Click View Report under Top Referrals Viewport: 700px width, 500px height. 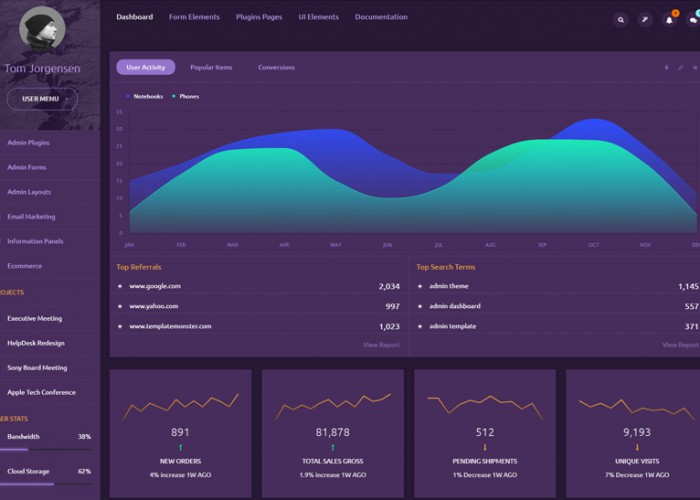click(381, 345)
